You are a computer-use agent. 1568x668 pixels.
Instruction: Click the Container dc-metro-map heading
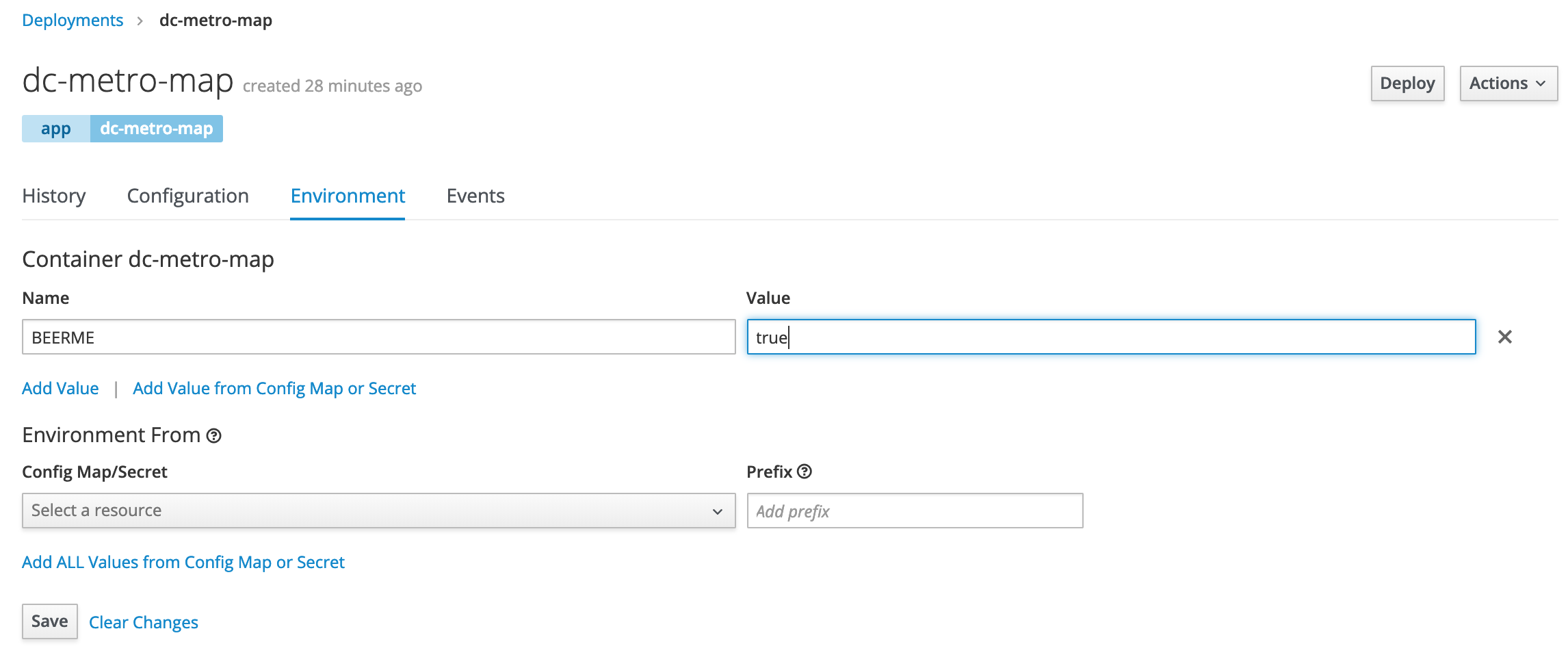click(148, 259)
